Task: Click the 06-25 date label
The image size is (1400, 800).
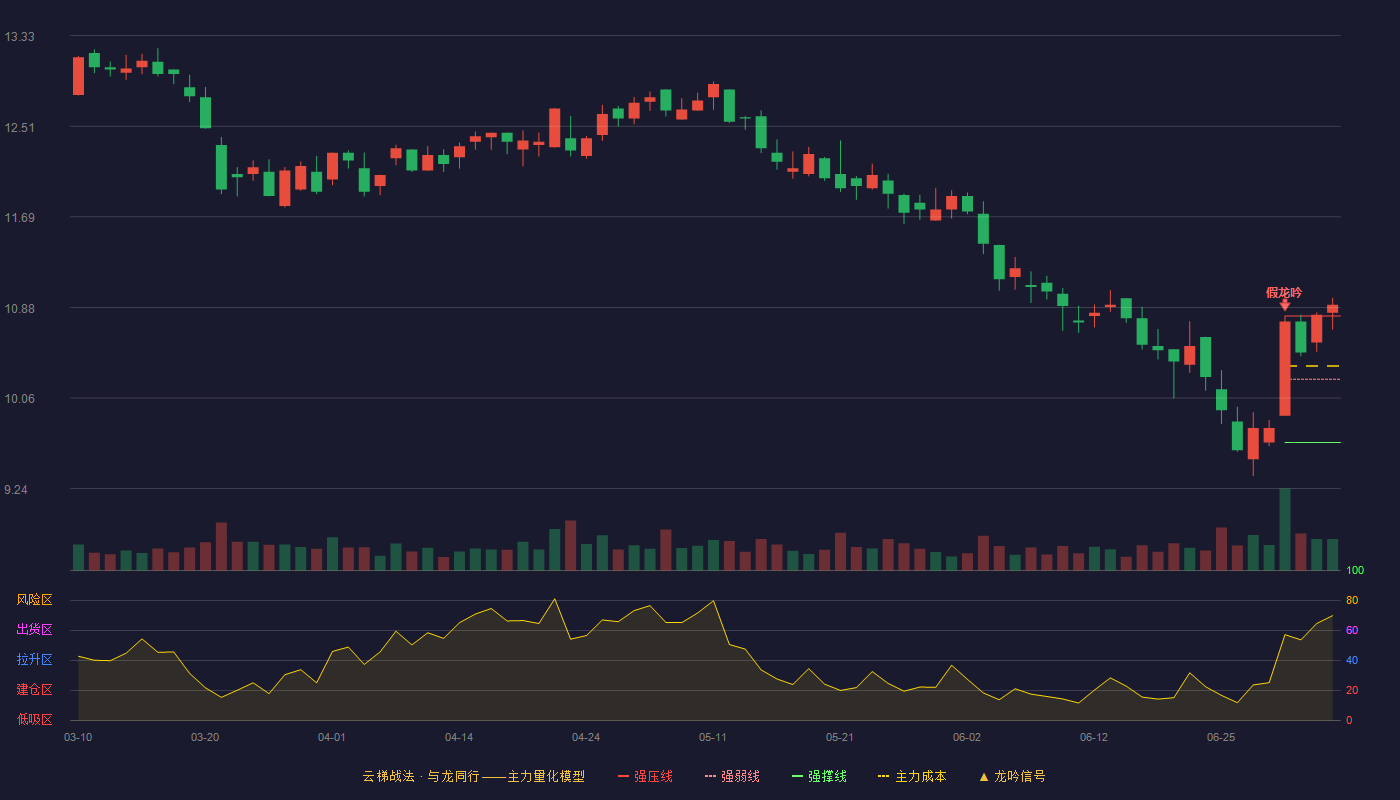Action: (1221, 737)
